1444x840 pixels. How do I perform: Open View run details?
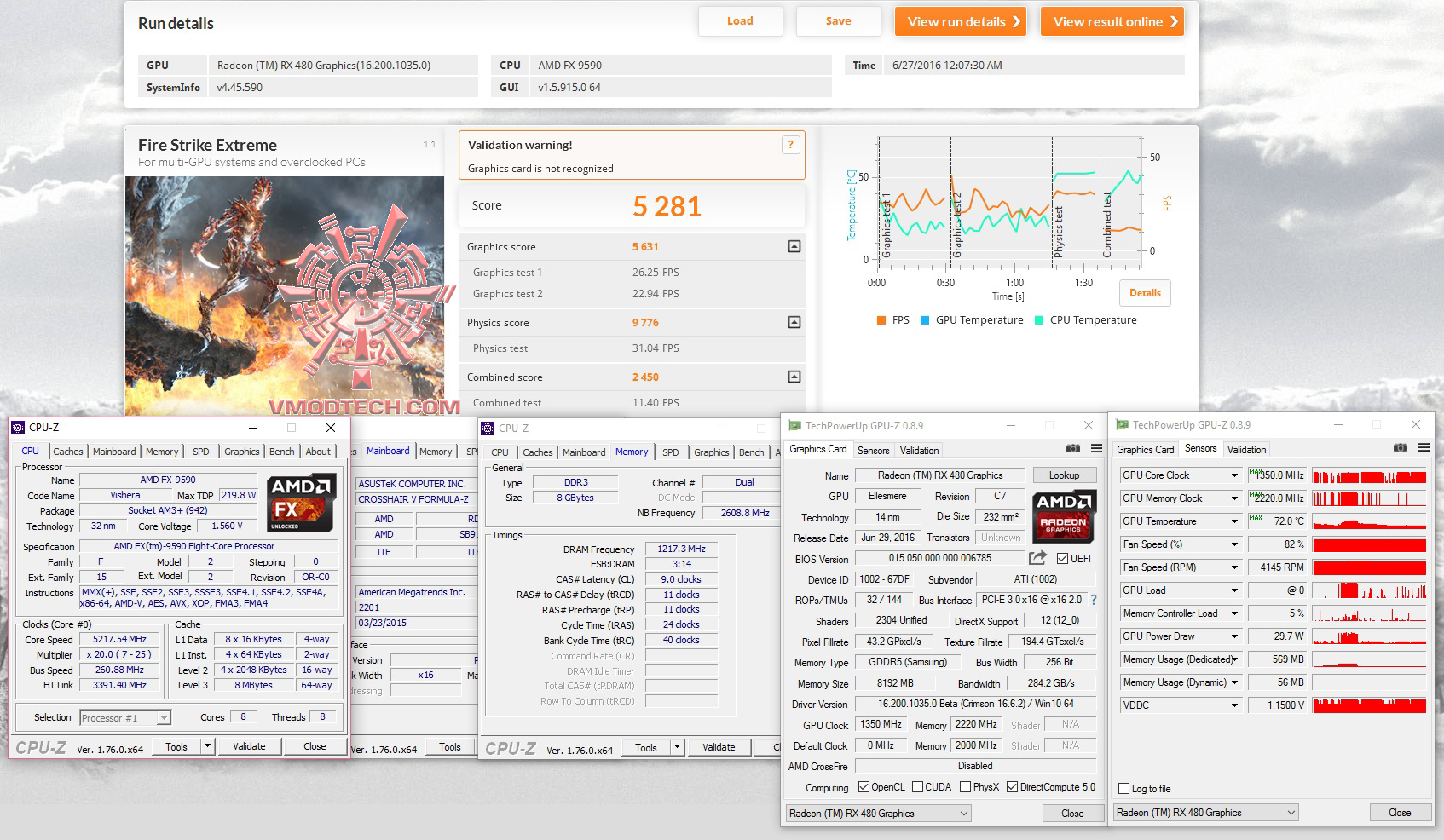(961, 21)
